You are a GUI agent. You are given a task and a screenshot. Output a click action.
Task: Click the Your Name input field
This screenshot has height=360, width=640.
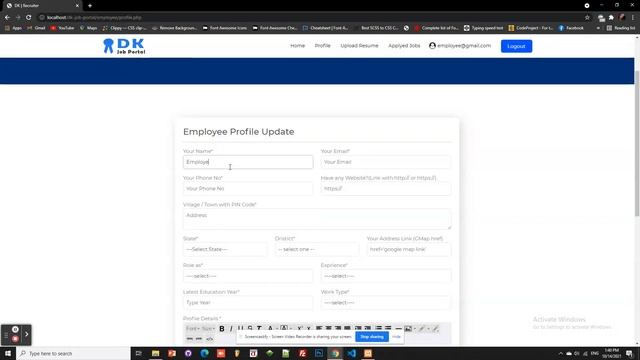248,162
